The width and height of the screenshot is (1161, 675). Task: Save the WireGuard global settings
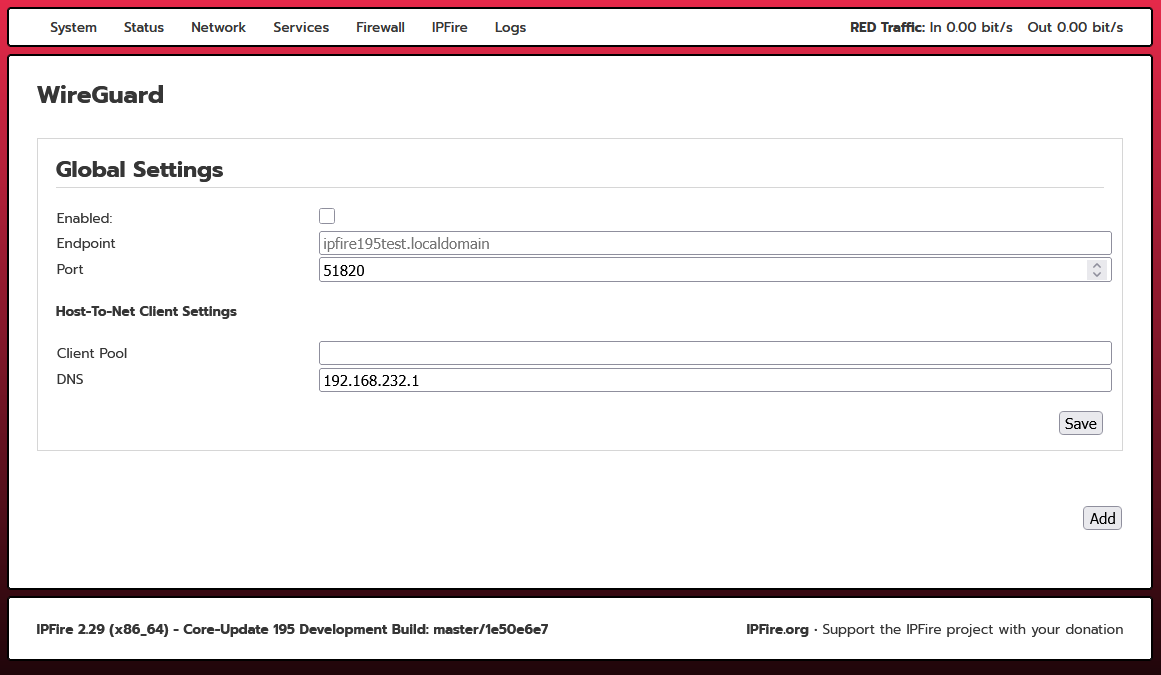click(1080, 423)
